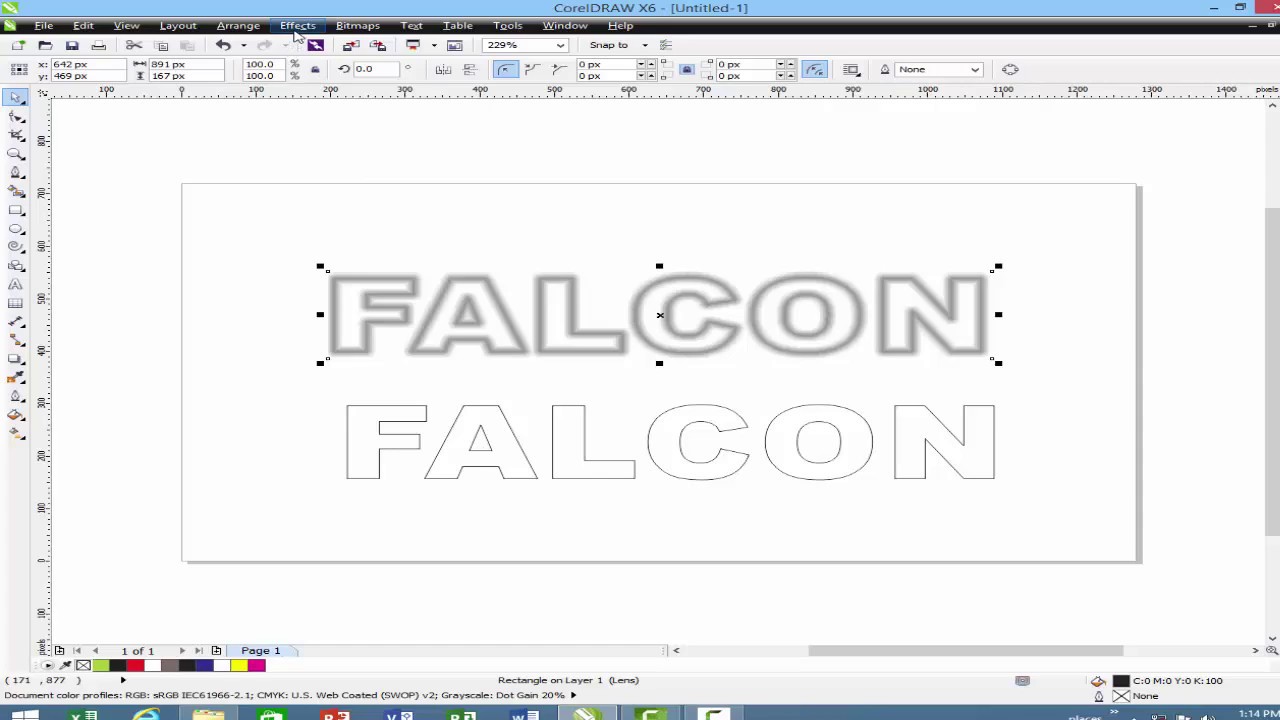Enable Round corner style
Image resolution: width=1280 pixels, height=720 pixels.
(x=505, y=69)
